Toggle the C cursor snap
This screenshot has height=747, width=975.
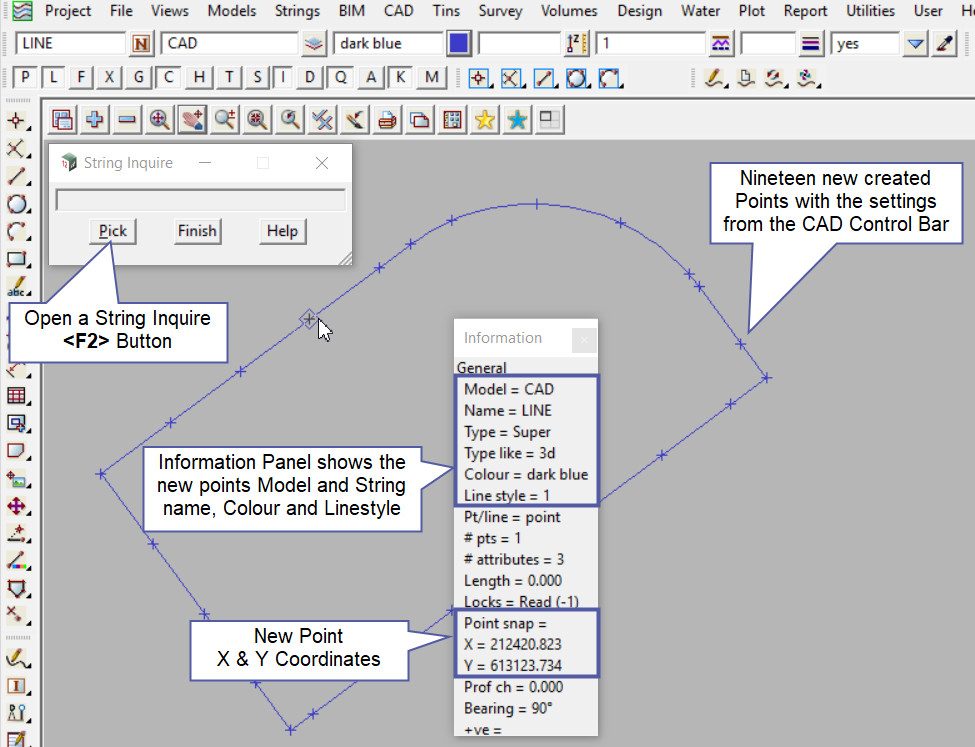pyautogui.click(x=169, y=78)
